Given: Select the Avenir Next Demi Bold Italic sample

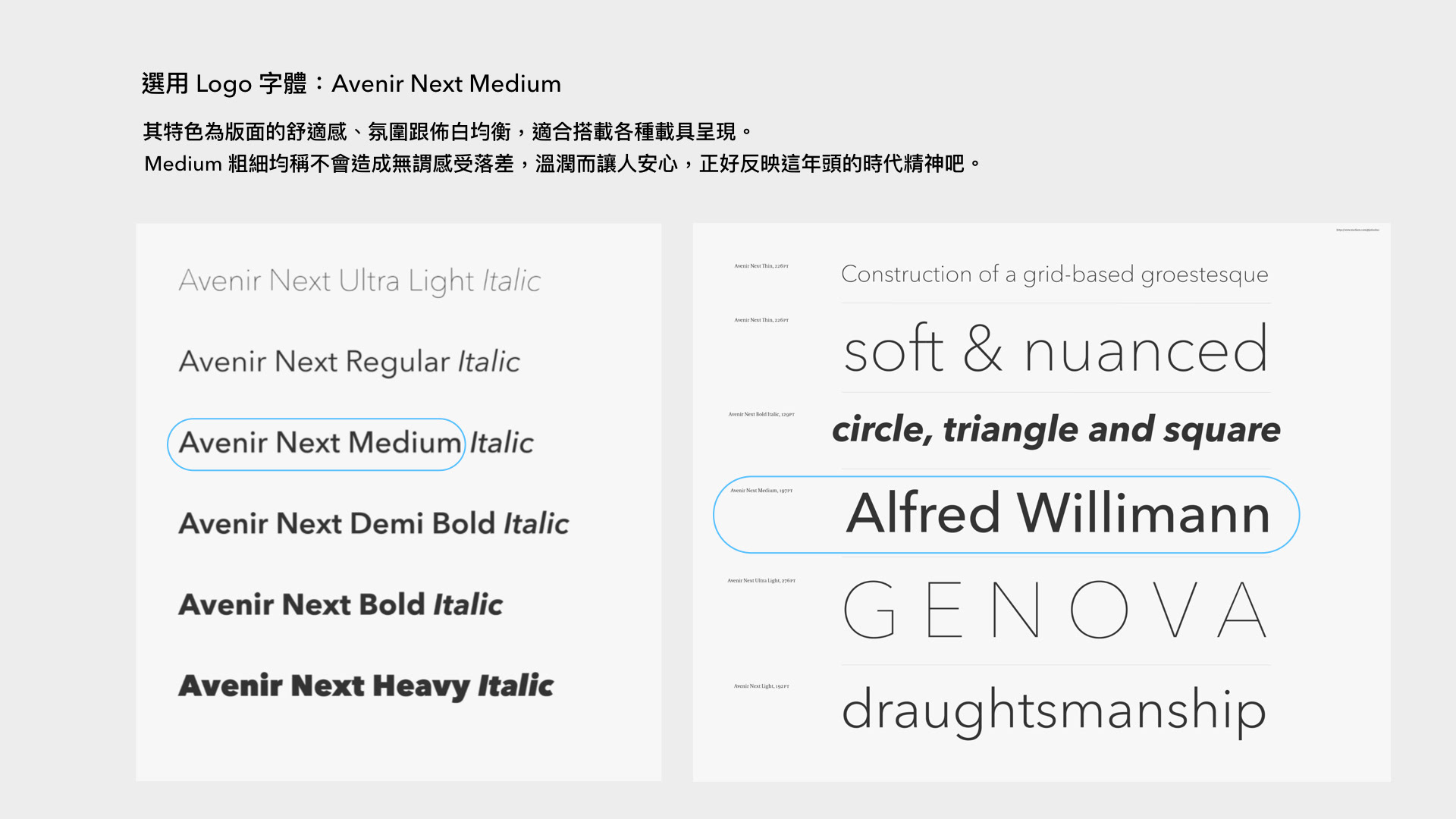Looking at the screenshot, I should click(x=374, y=523).
